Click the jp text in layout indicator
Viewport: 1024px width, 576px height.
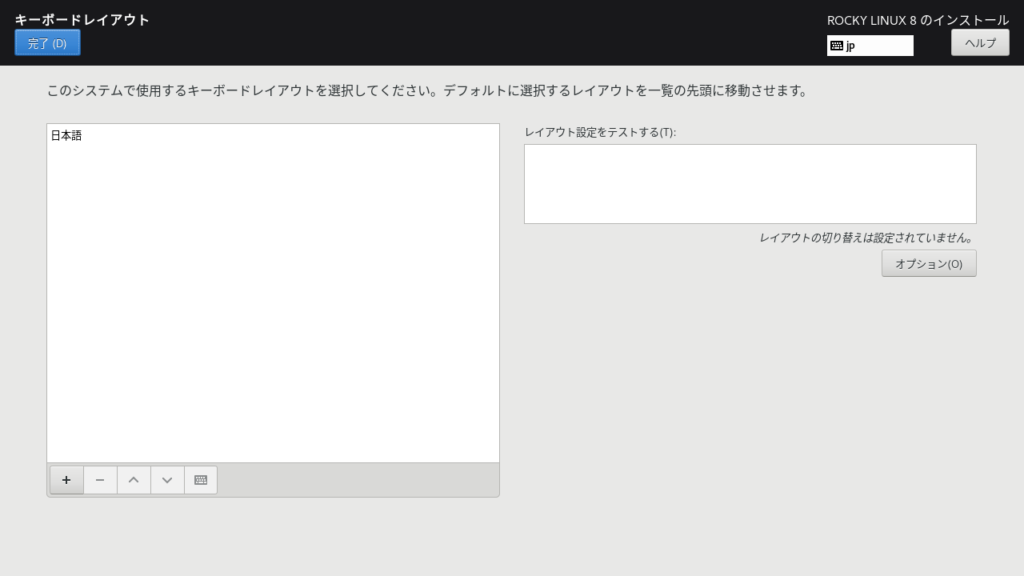coord(851,46)
